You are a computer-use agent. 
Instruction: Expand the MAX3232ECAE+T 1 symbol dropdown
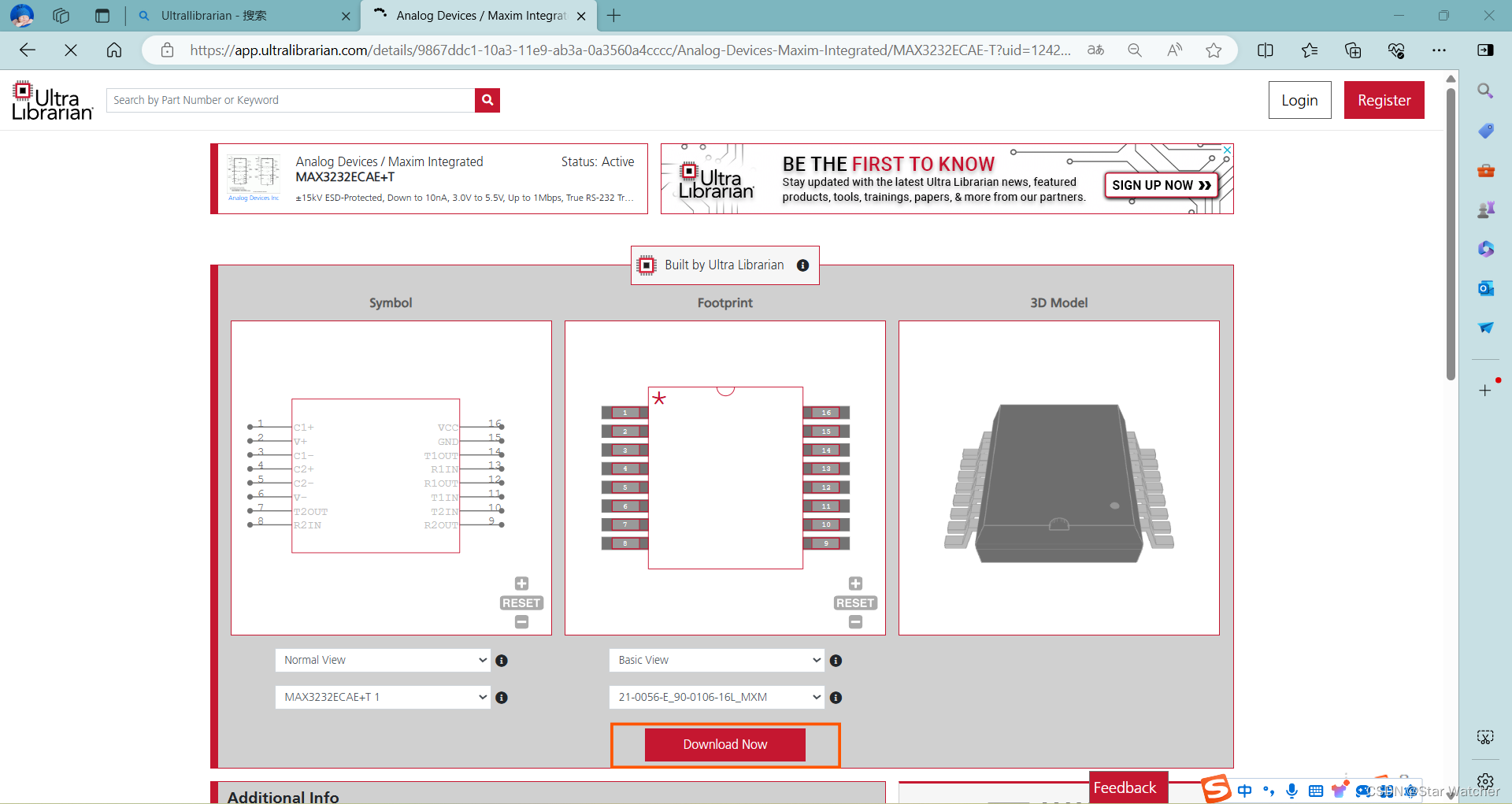383,698
